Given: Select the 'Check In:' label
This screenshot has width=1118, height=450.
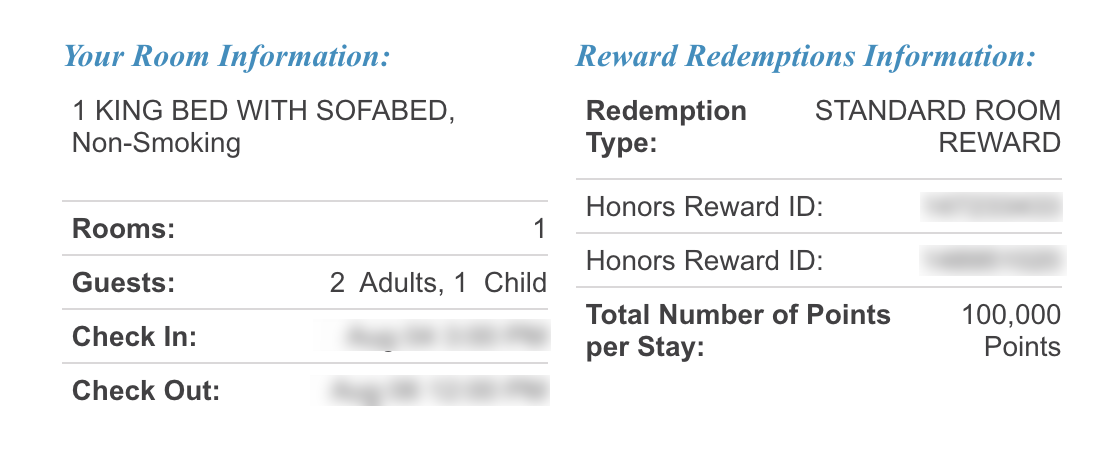Looking at the screenshot, I should 134,337.
